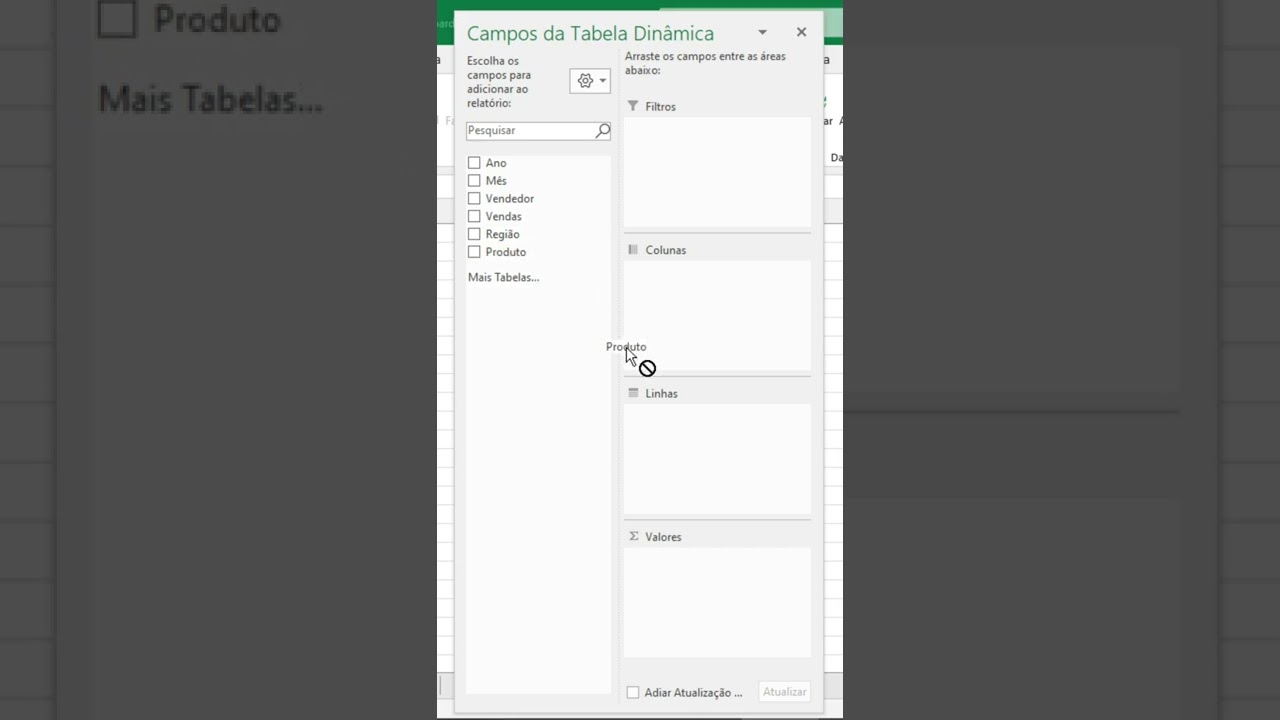
Task: Open the Mais Tabelas link in the pane
Action: (503, 277)
